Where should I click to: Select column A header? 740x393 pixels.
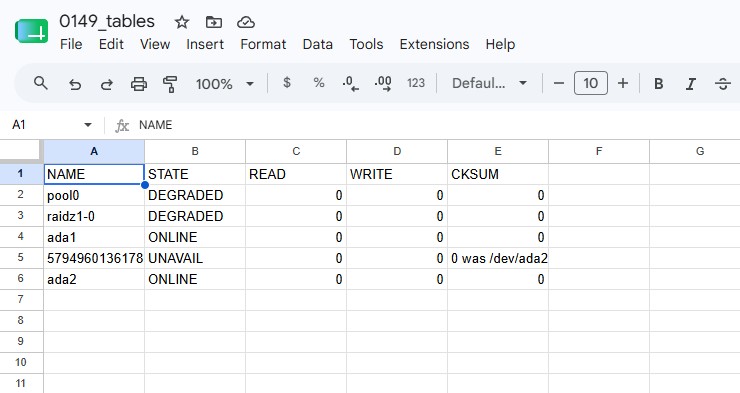pos(94,151)
